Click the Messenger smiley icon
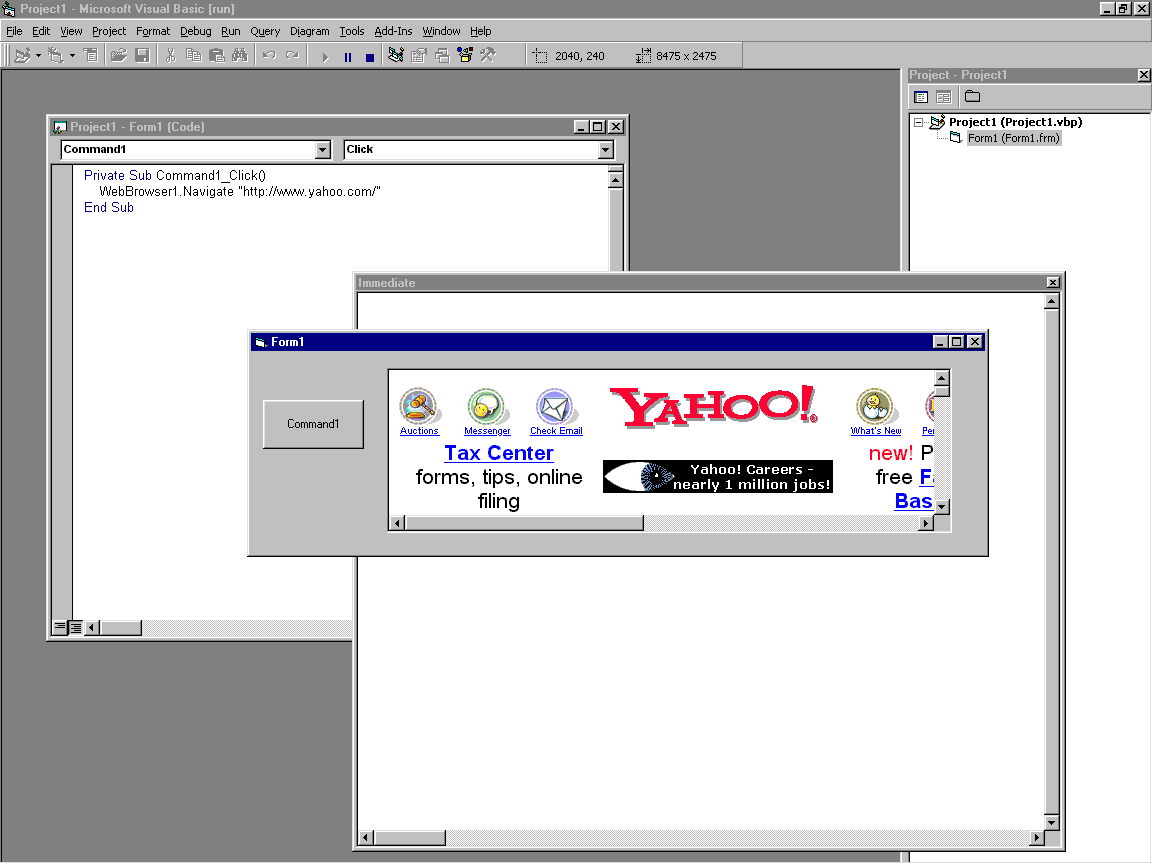 (x=486, y=406)
